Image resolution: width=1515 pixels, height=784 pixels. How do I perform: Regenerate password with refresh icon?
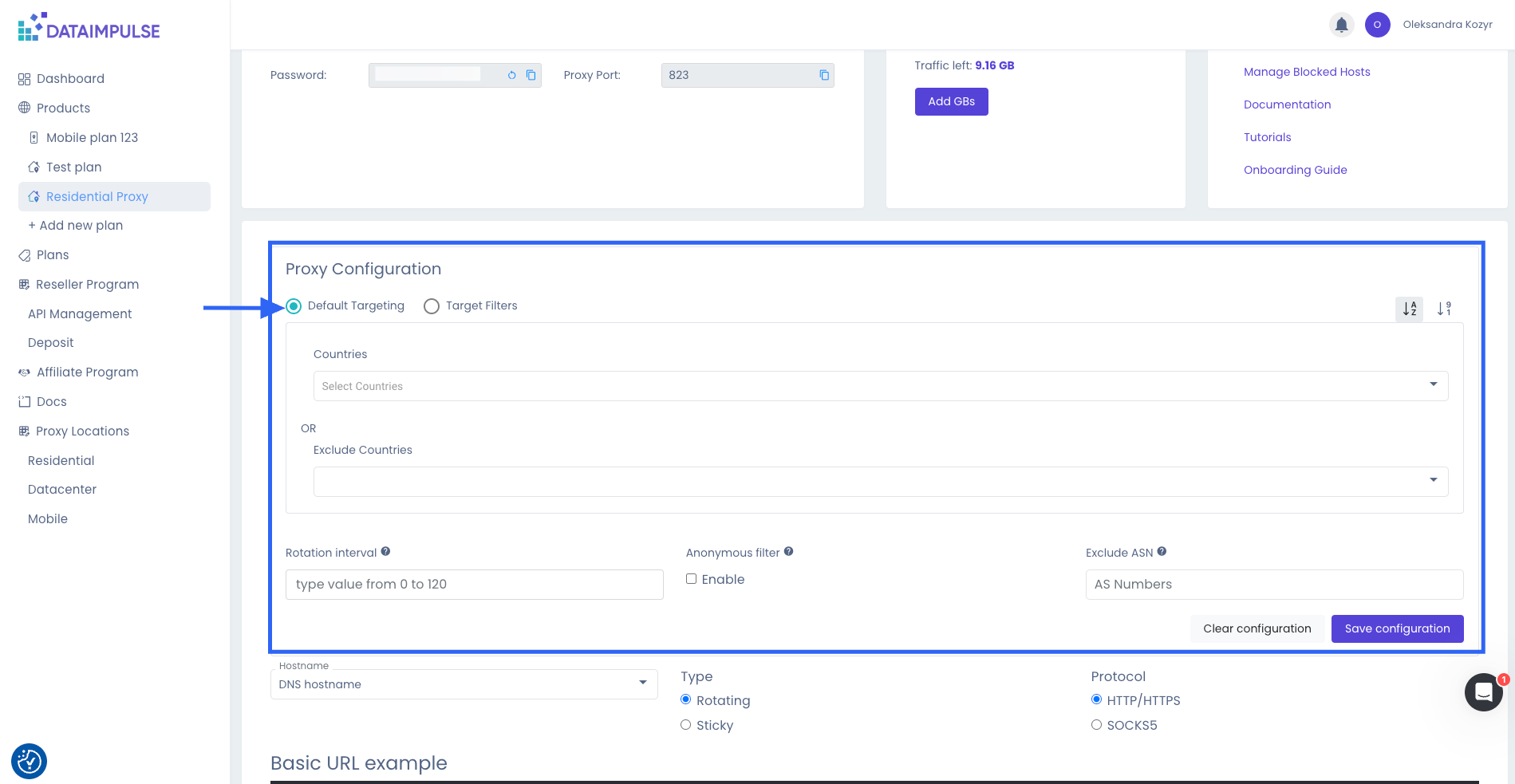coord(511,75)
